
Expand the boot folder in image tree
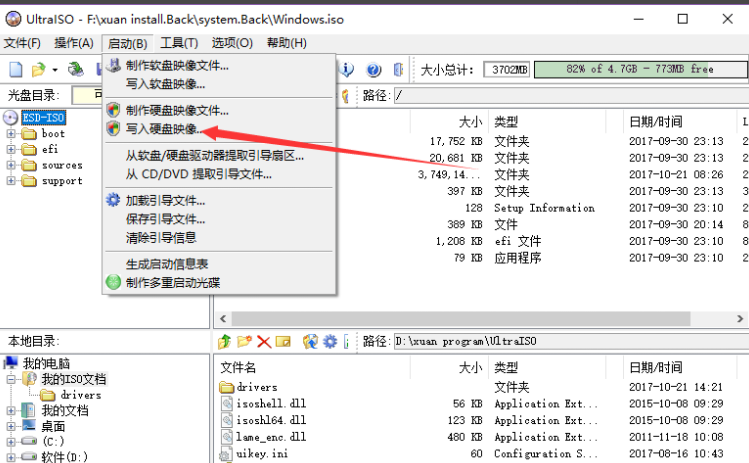pos(12,133)
